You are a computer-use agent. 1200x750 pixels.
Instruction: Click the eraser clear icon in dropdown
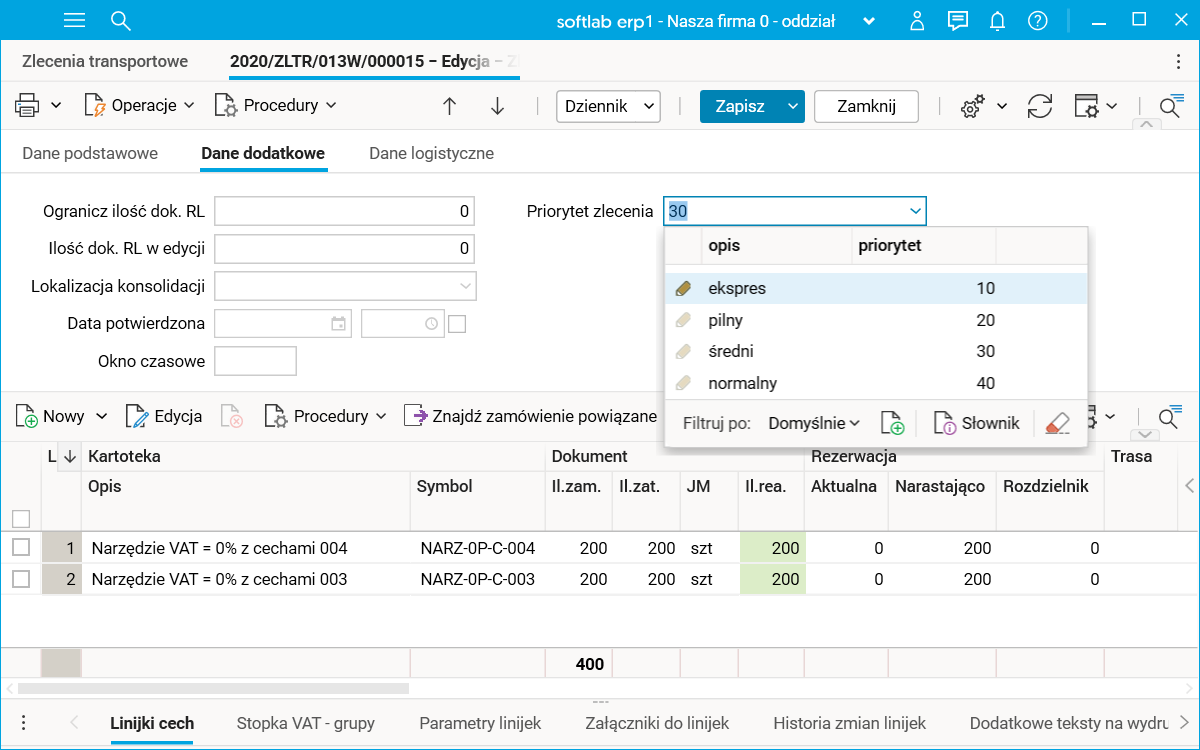(x=1057, y=423)
